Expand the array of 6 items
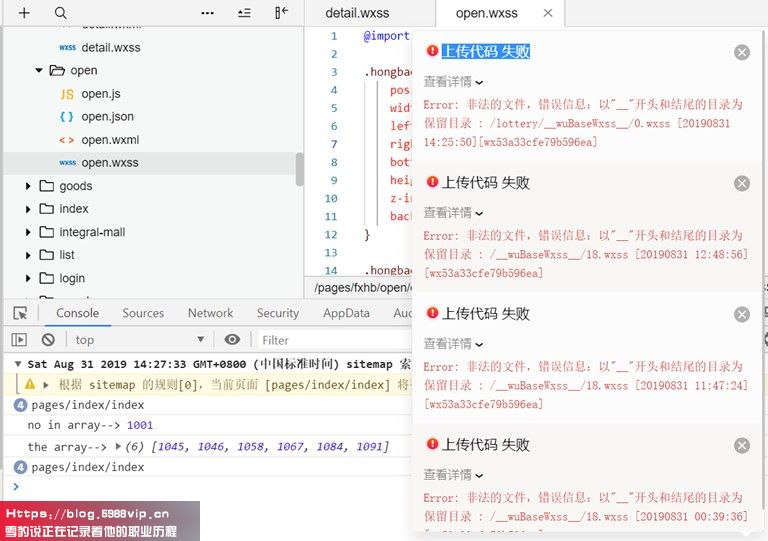This screenshot has width=768, height=541. coord(120,447)
